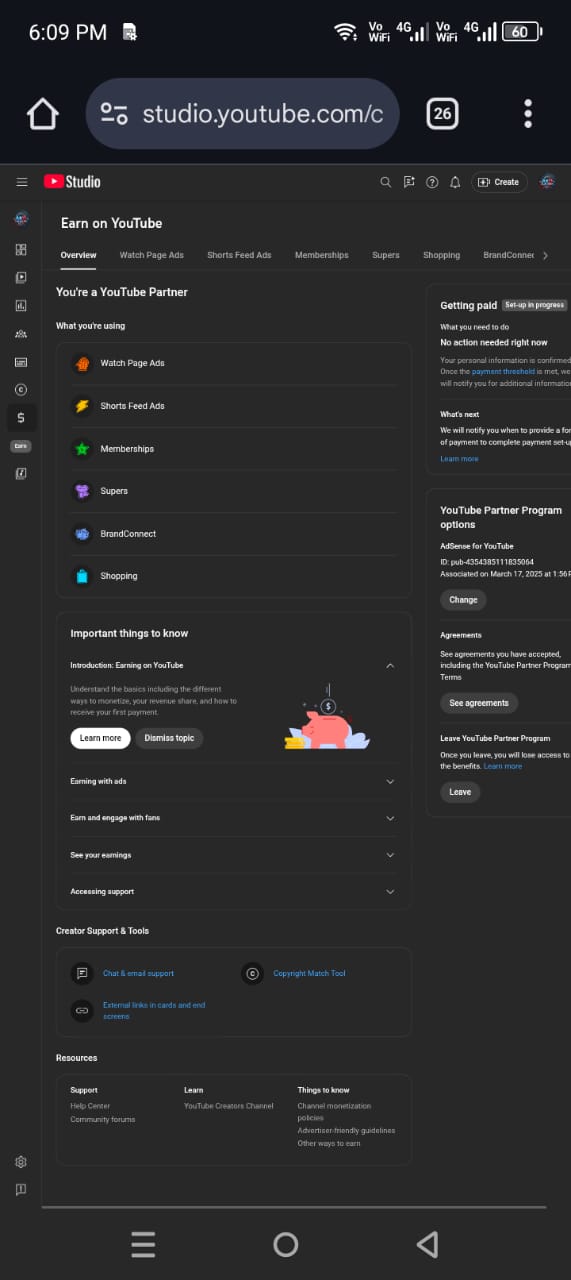Open Subtitles icon in the sidebar
The height and width of the screenshot is (1280, 571).
[21, 361]
